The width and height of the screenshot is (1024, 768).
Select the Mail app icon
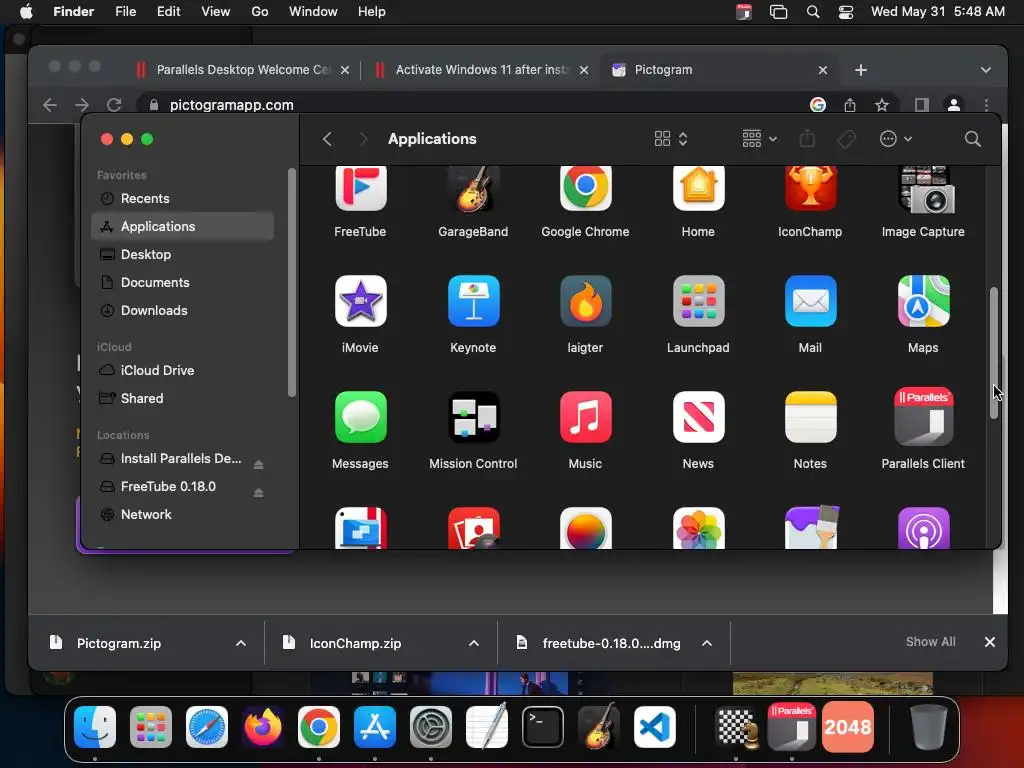click(x=810, y=301)
